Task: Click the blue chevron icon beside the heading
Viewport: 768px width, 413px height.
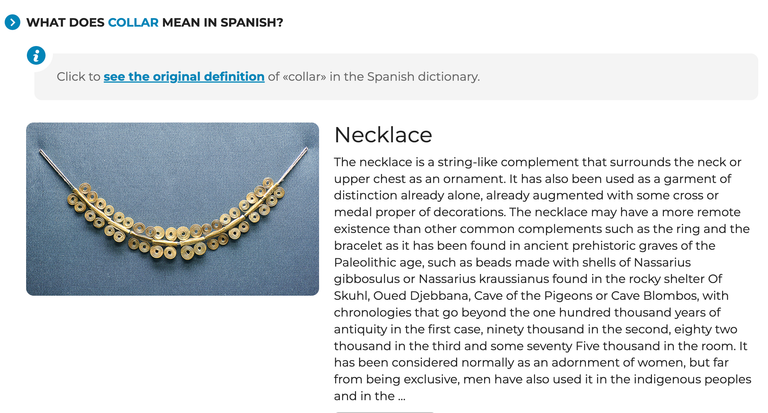Action: [12, 22]
